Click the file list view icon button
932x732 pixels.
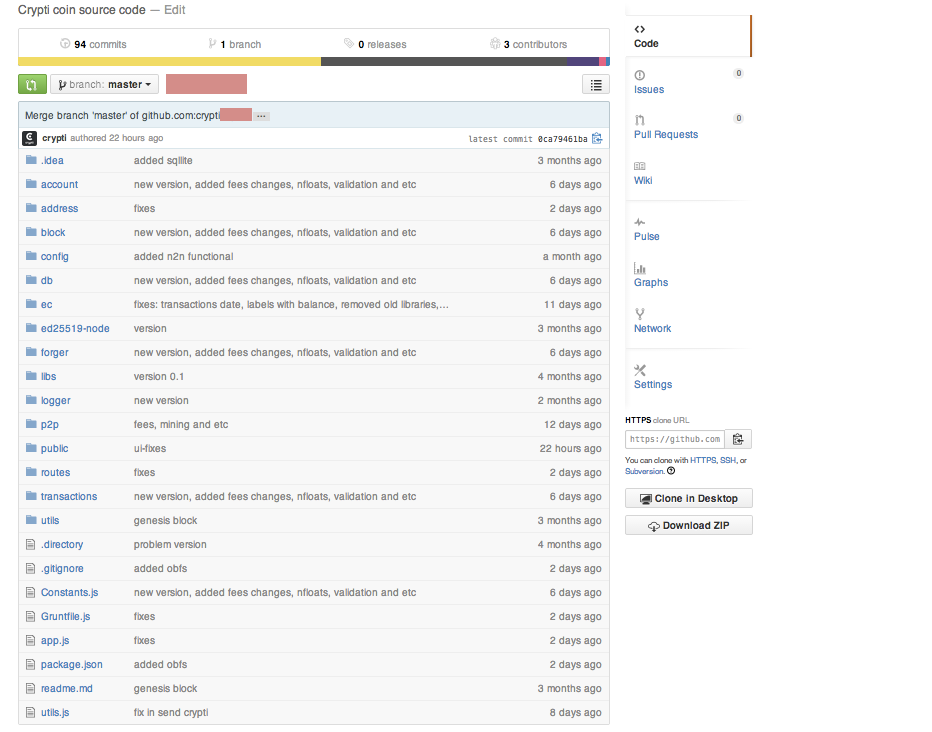click(596, 85)
